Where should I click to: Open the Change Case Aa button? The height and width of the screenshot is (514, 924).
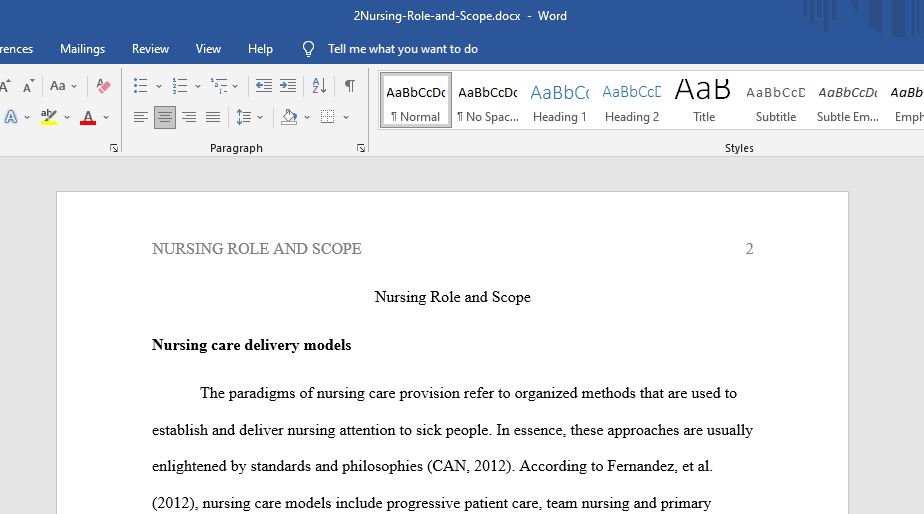[x=58, y=86]
